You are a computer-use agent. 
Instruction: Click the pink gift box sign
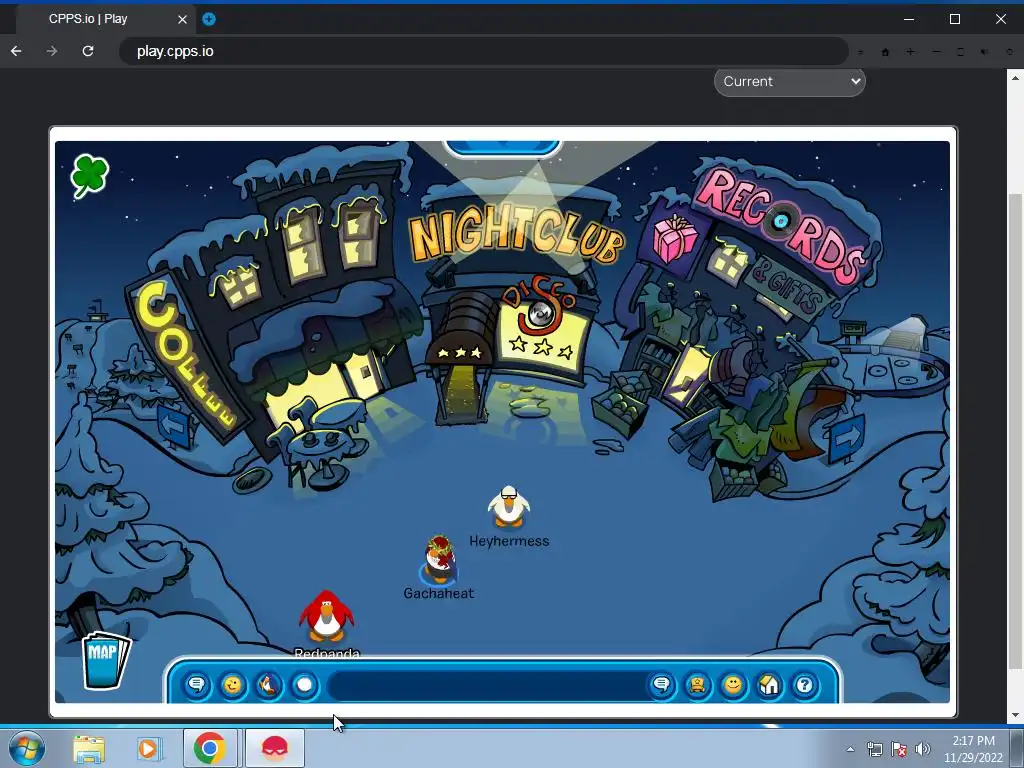tap(675, 239)
